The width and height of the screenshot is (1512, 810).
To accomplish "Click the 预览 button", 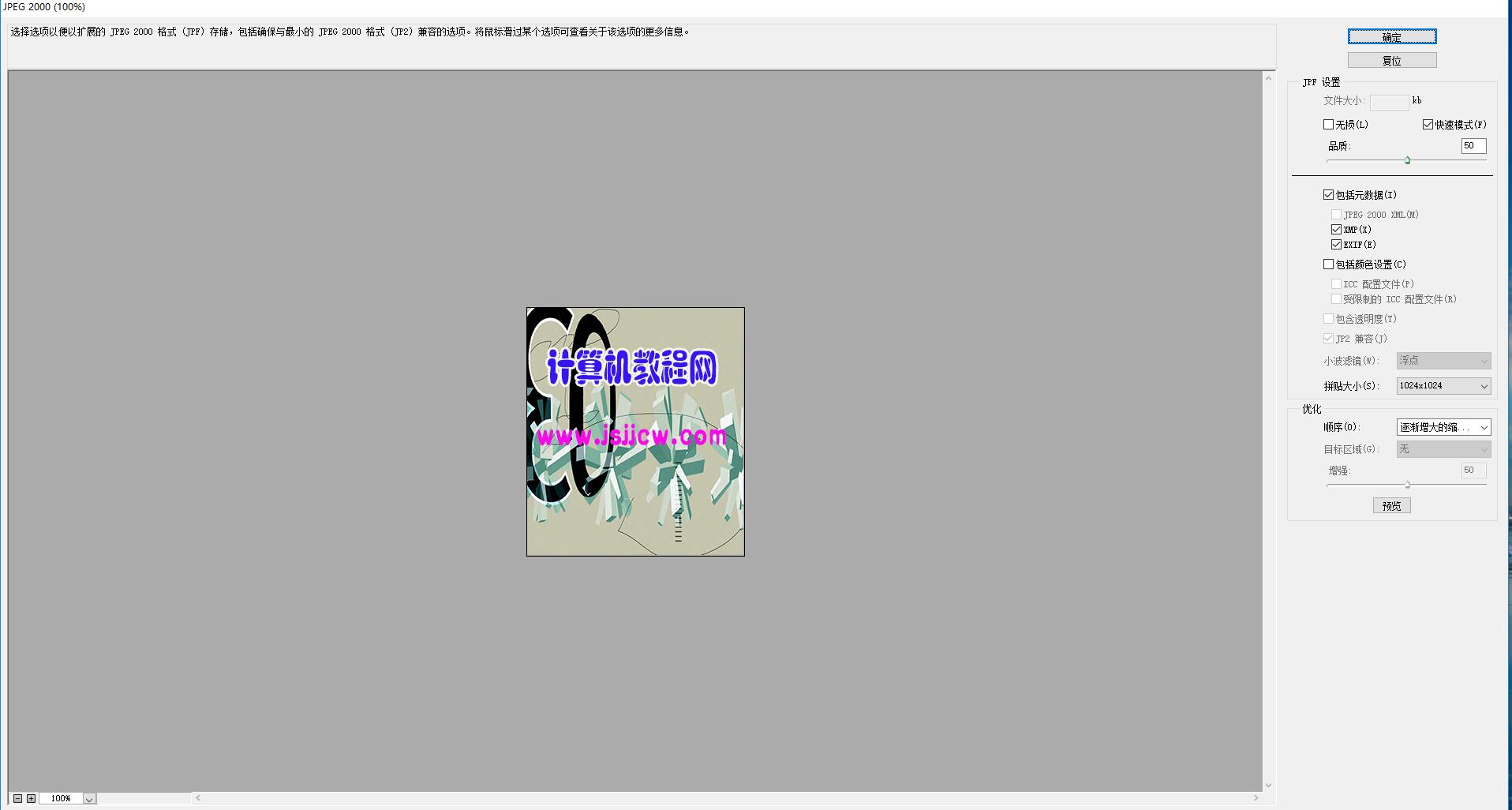I will click(1392, 505).
